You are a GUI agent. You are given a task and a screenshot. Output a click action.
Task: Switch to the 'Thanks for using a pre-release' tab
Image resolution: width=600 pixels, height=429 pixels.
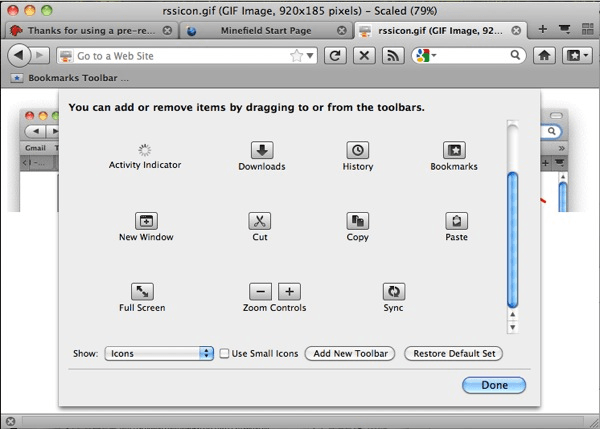point(88,30)
